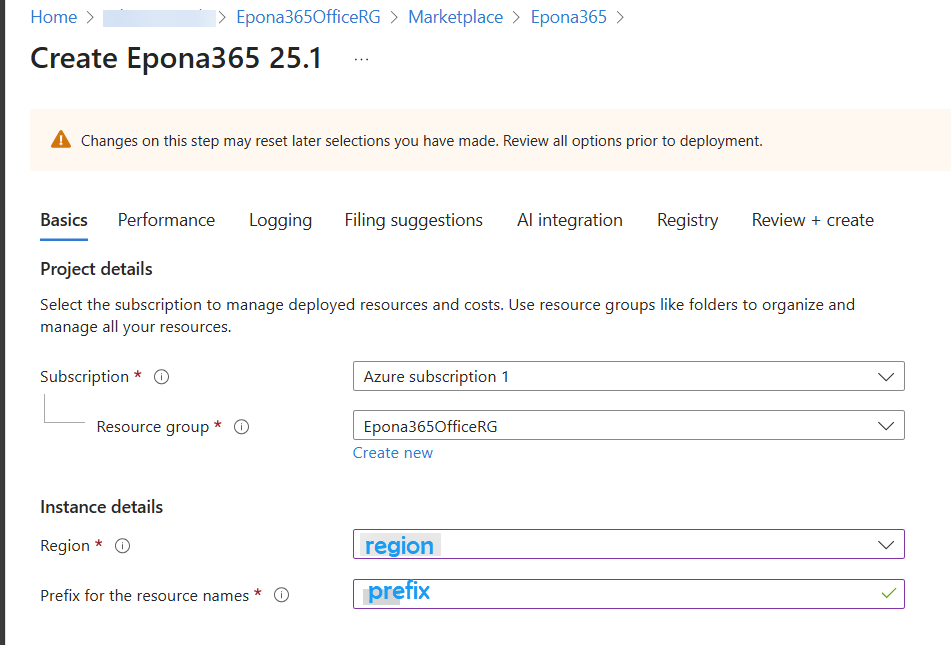Select the Basics tab

tap(64, 220)
